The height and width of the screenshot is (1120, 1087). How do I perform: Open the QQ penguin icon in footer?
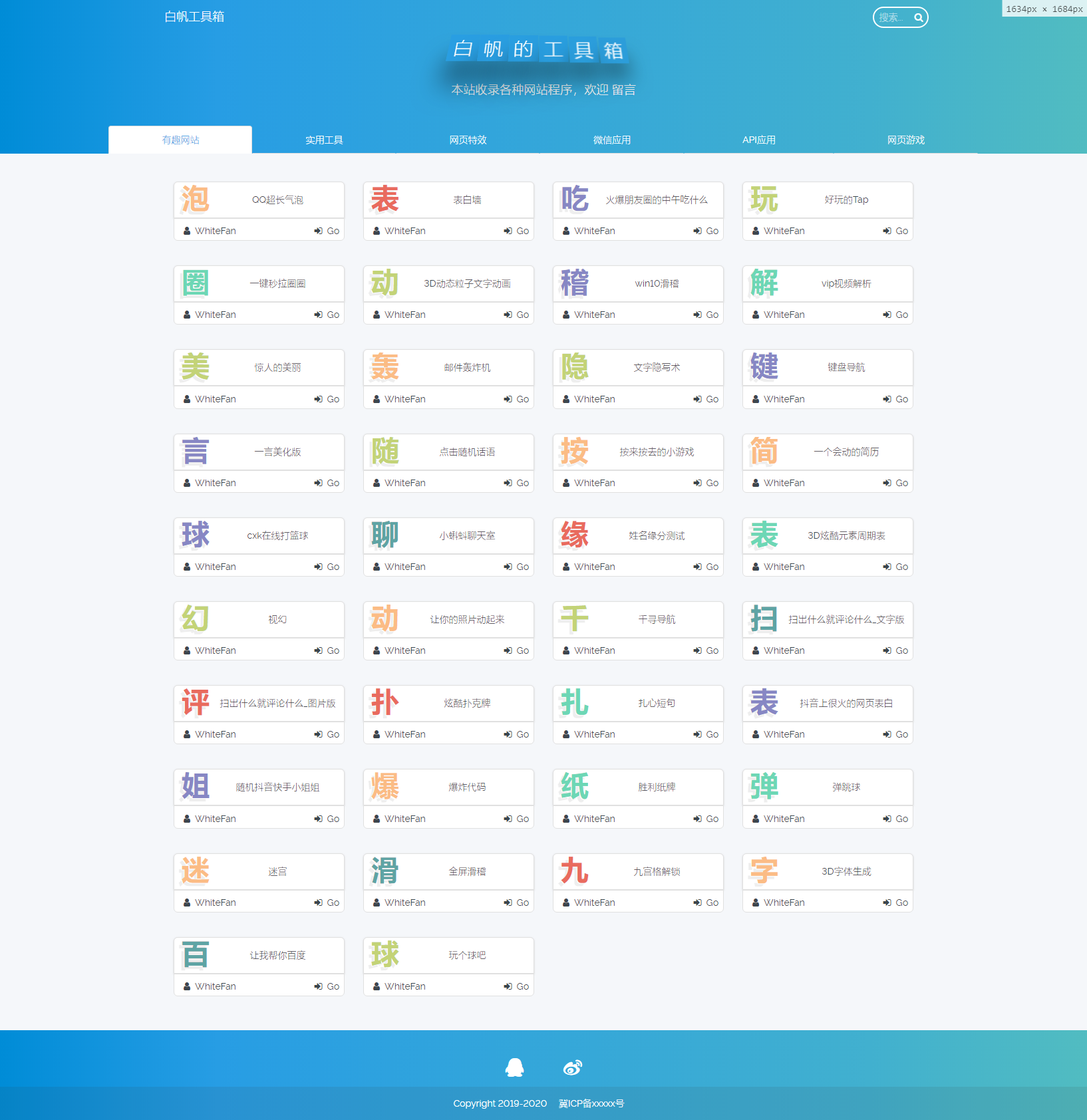coord(515,1067)
